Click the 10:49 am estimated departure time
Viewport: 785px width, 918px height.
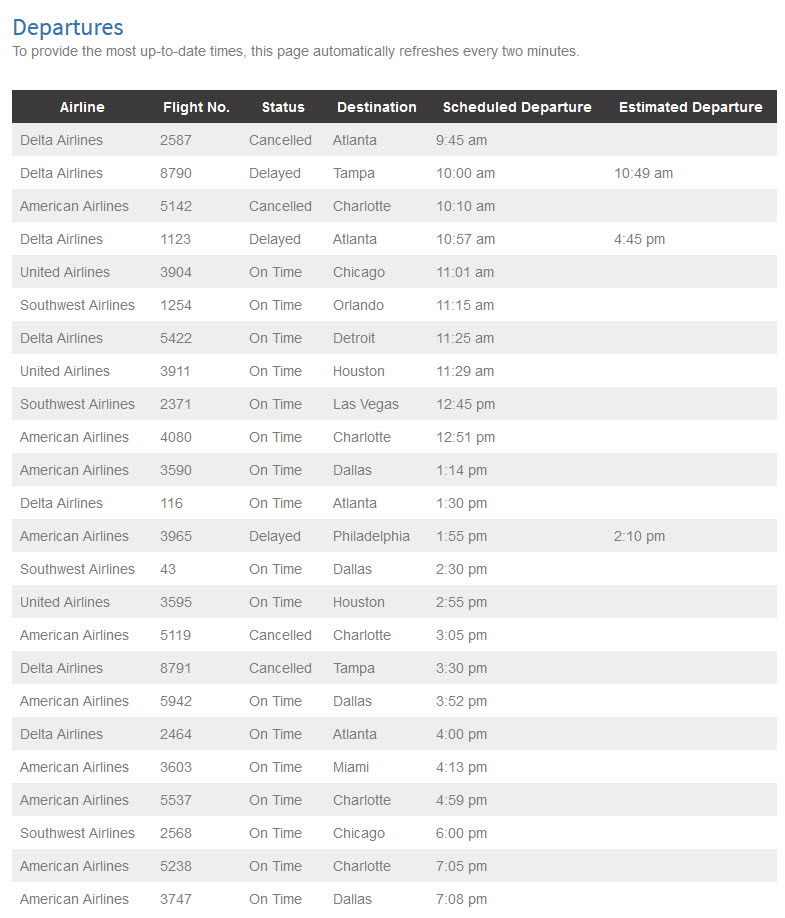(643, 173)
